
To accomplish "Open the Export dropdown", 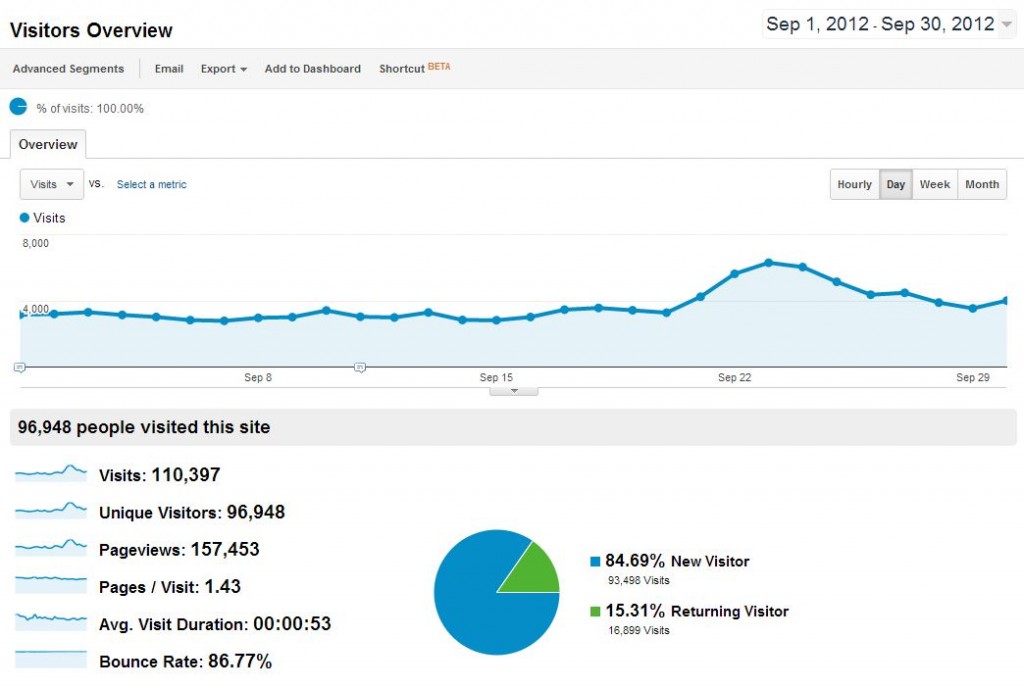I will click(x=223, y=69).
